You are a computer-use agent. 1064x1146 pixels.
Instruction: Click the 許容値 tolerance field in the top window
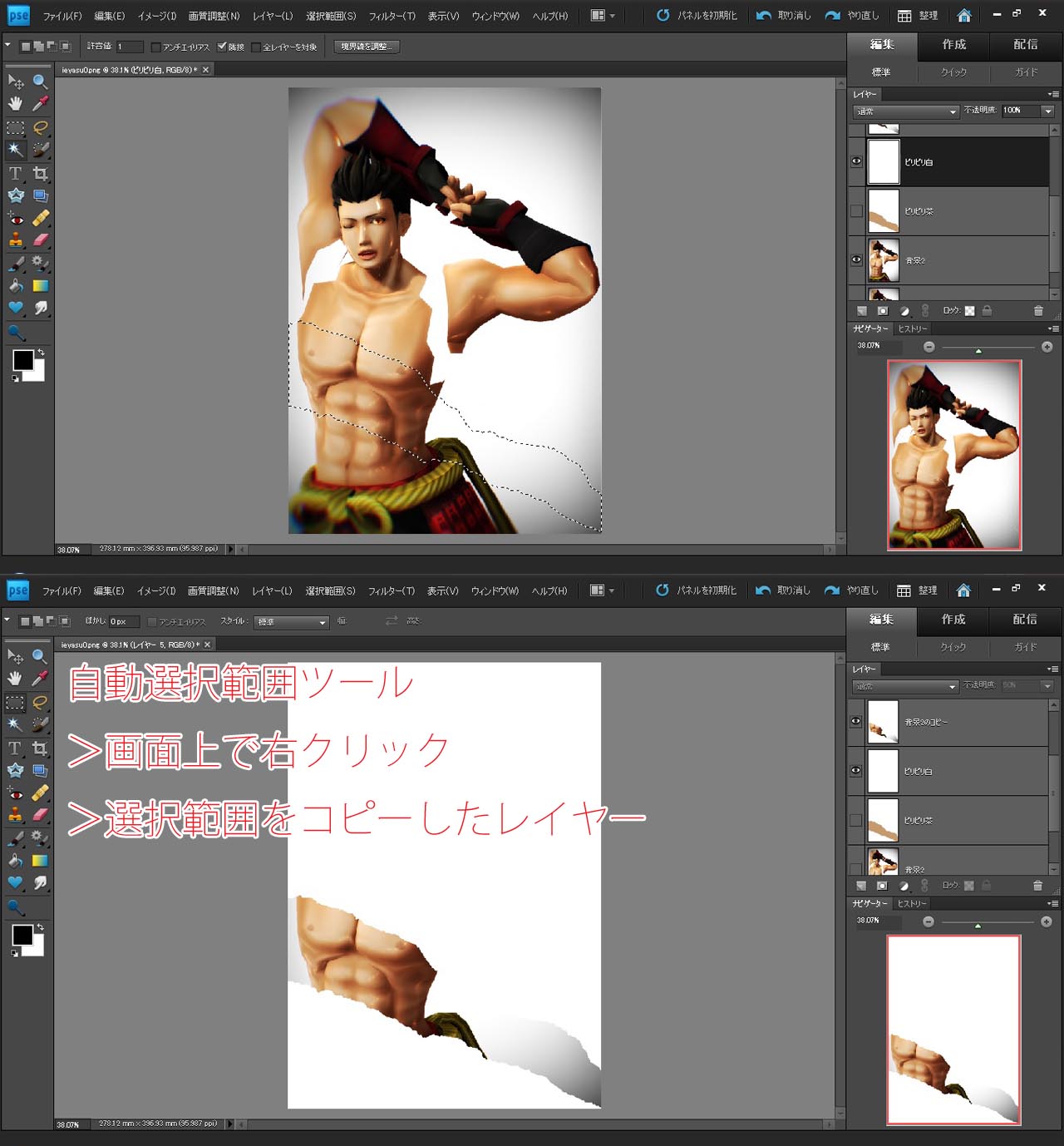[129, 47]
